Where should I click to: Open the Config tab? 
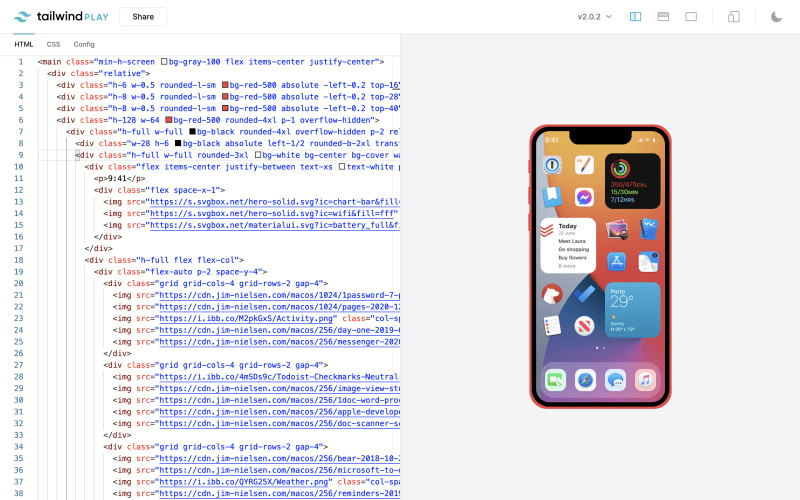(84, 44)
